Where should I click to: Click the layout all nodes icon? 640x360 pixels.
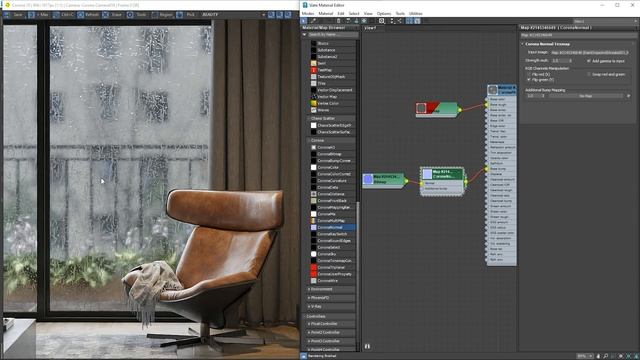(392, 21)
